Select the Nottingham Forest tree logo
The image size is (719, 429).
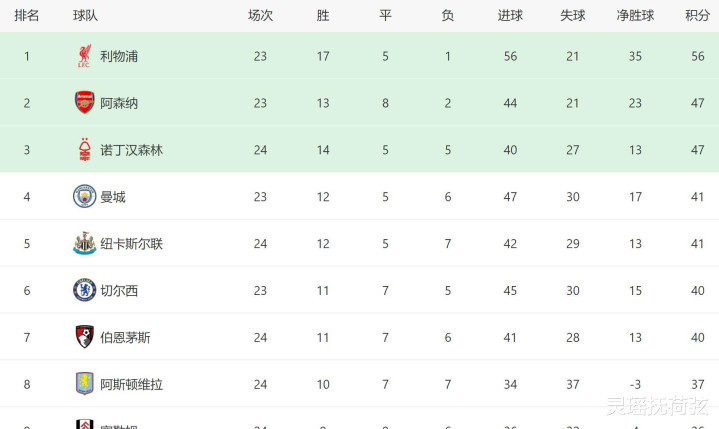[x=84, y=149]
